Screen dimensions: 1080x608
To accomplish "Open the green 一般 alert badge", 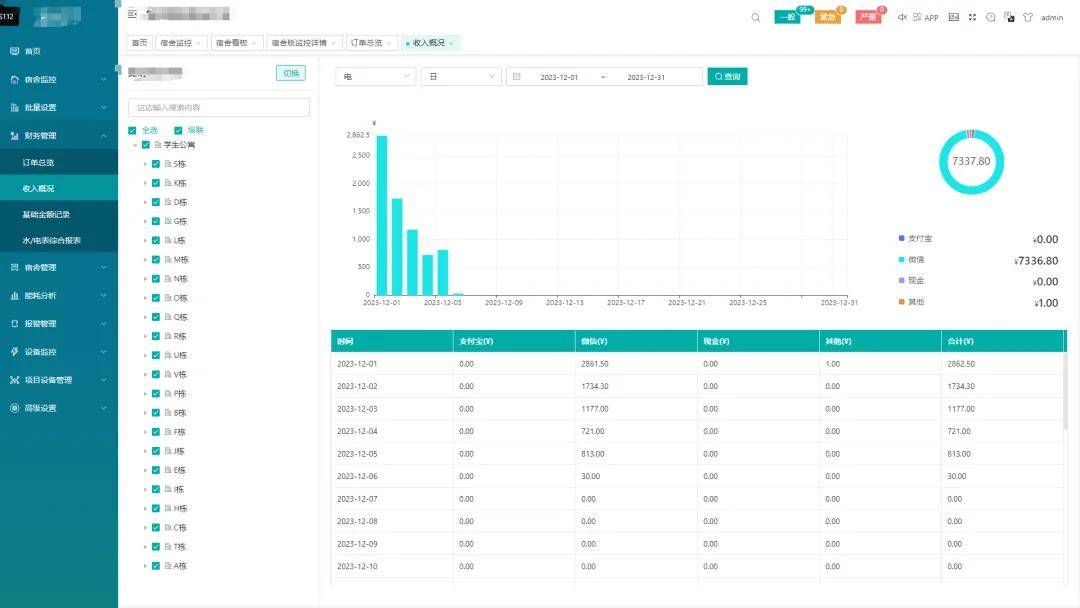I will [x=787, y=17].
